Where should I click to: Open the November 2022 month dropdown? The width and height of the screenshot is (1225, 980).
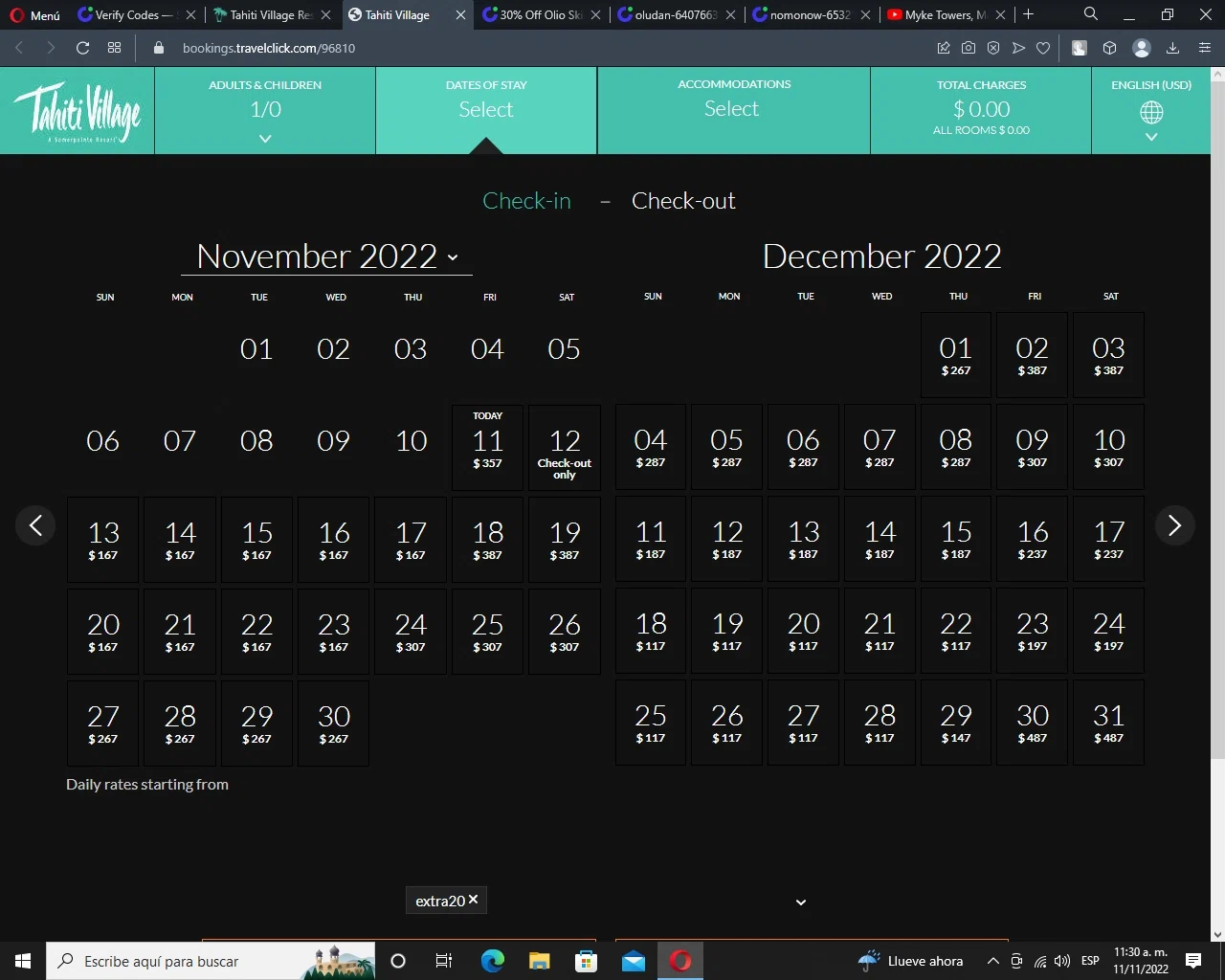point(326,256)
